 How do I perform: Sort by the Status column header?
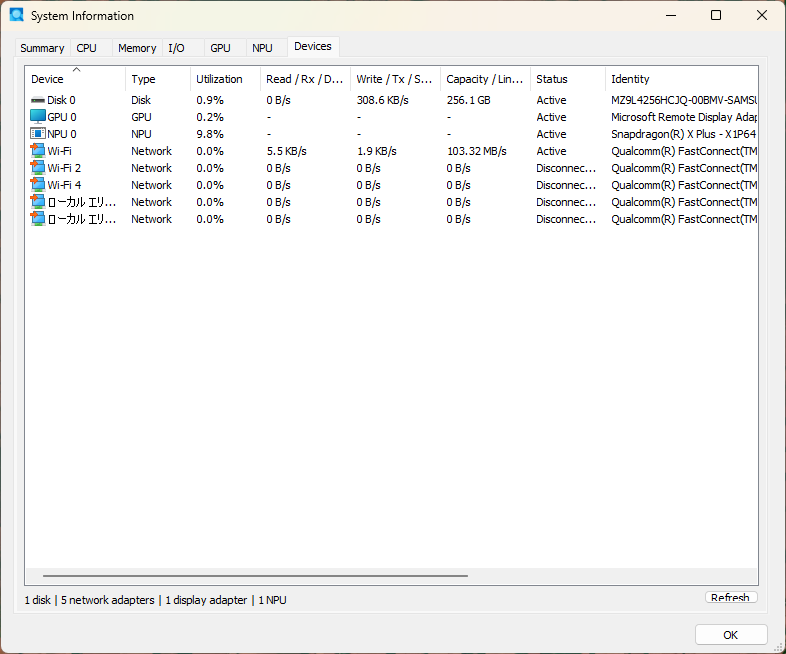pyautogui.click(x=567, y=79)
